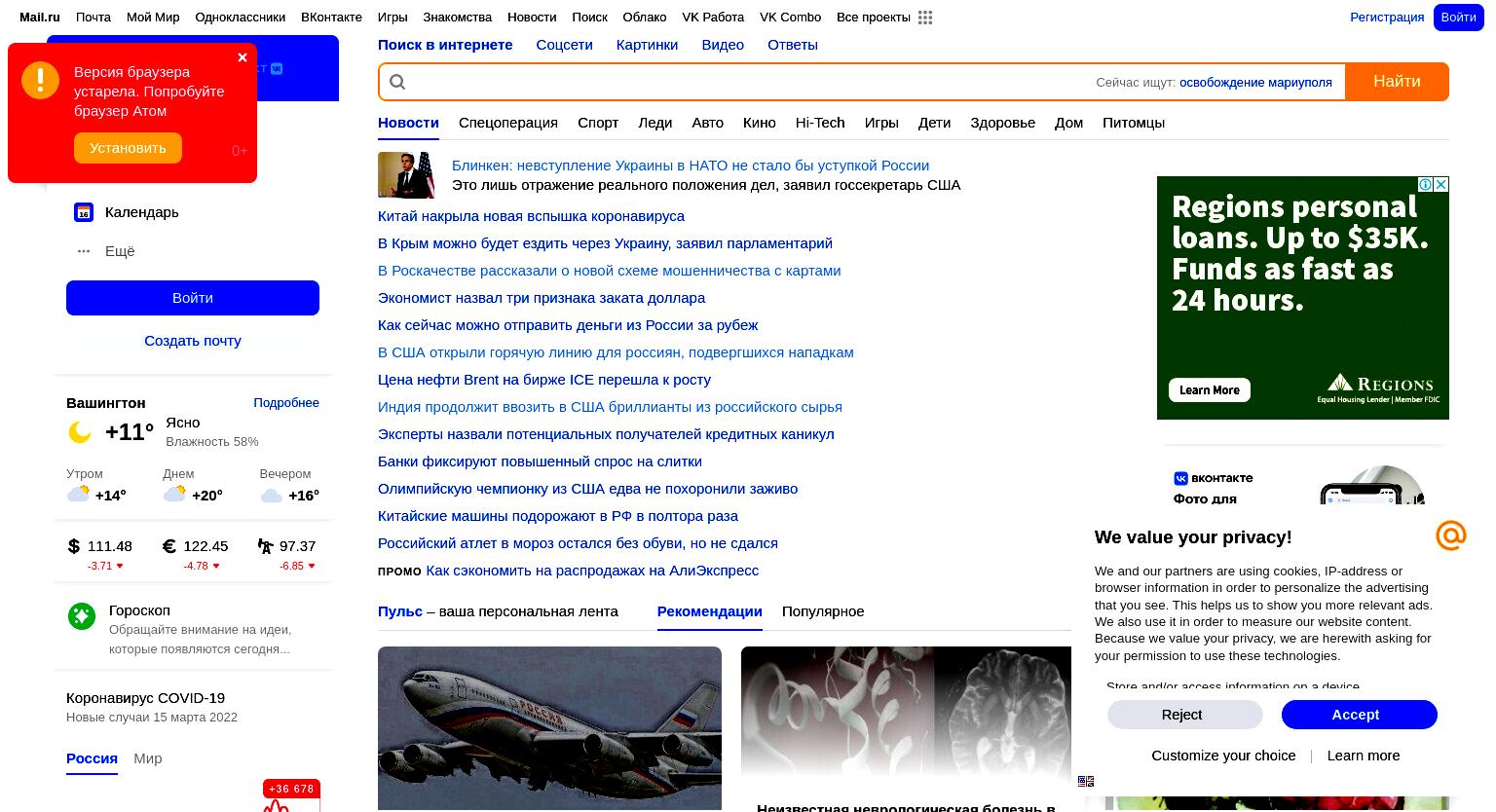The height and width of the screenshot is (812, 1496).
Task: Switch to the Спорт news tab
Action: (598, 123)
